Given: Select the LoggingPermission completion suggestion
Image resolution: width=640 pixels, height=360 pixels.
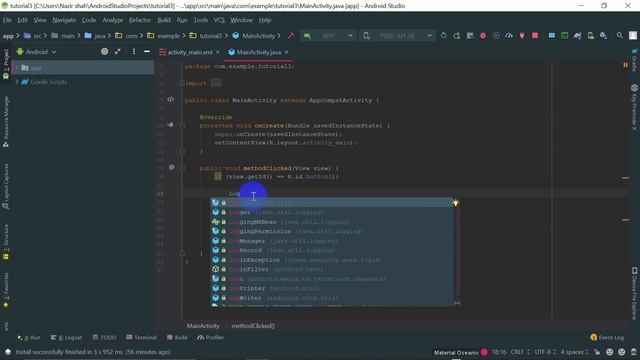Looking at the screenshot, I should point(332,231).
